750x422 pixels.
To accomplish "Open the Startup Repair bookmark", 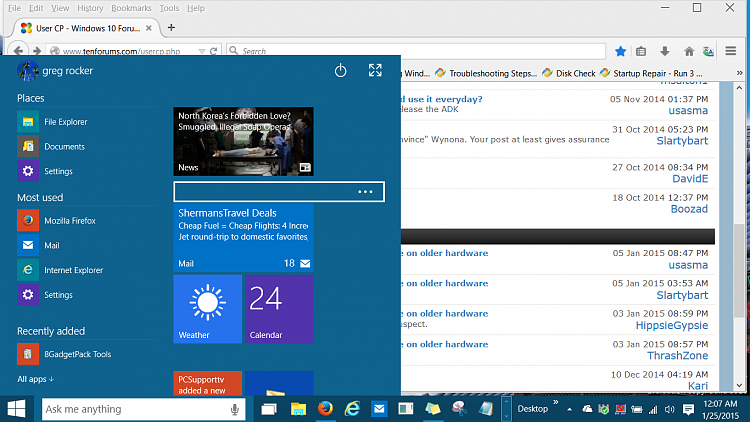I will 651,73.
